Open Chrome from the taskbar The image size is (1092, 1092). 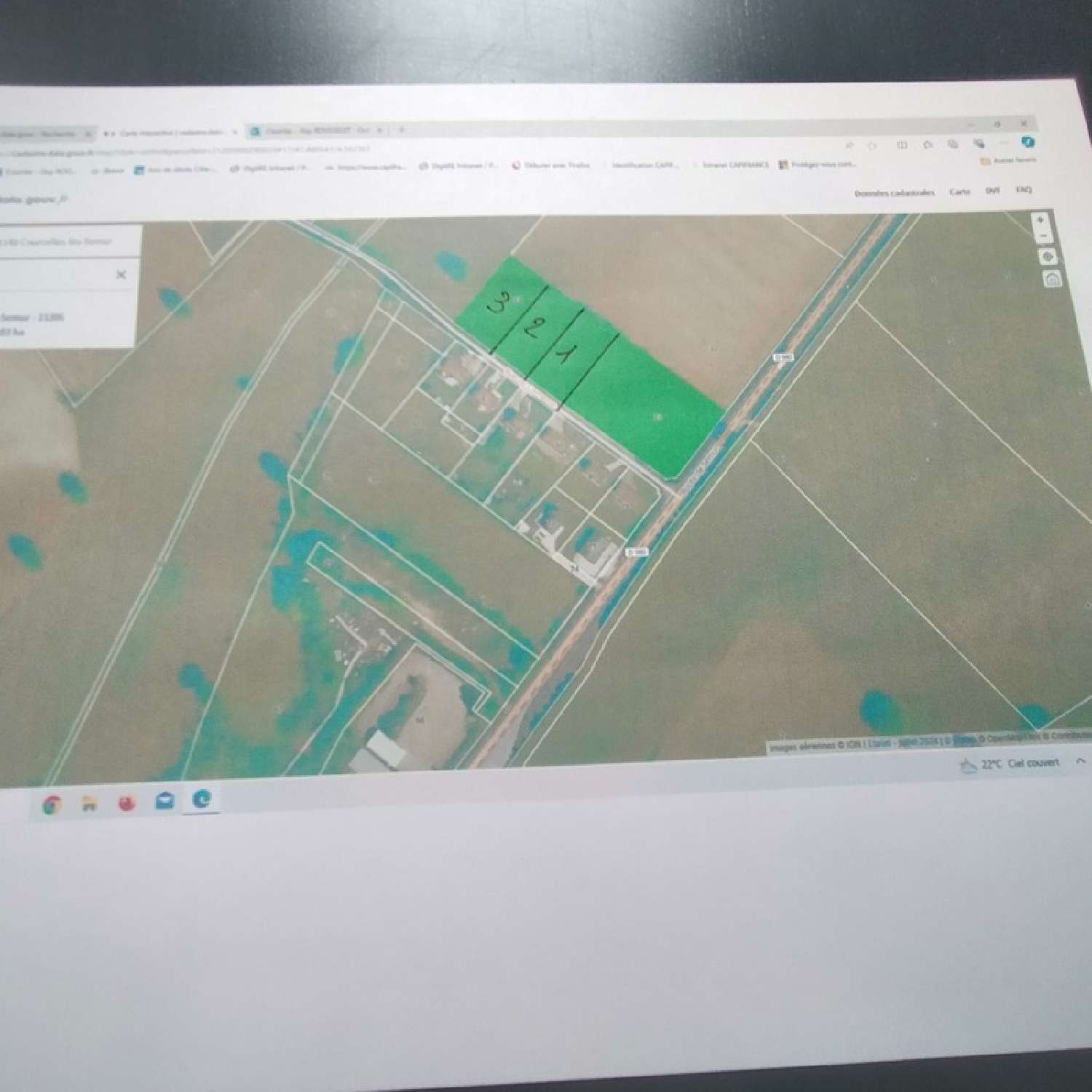pyautogui.click(x=52, y=804)
